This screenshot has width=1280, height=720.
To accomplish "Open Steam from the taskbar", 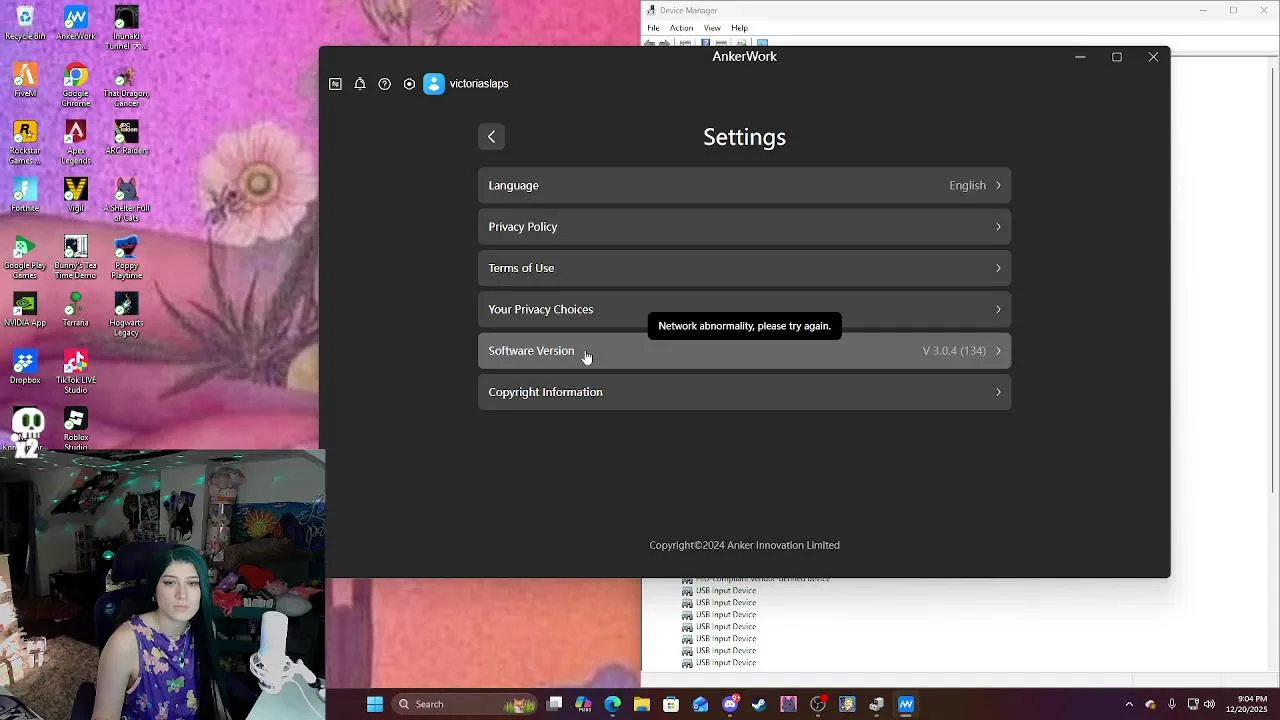I will point(759,704).
